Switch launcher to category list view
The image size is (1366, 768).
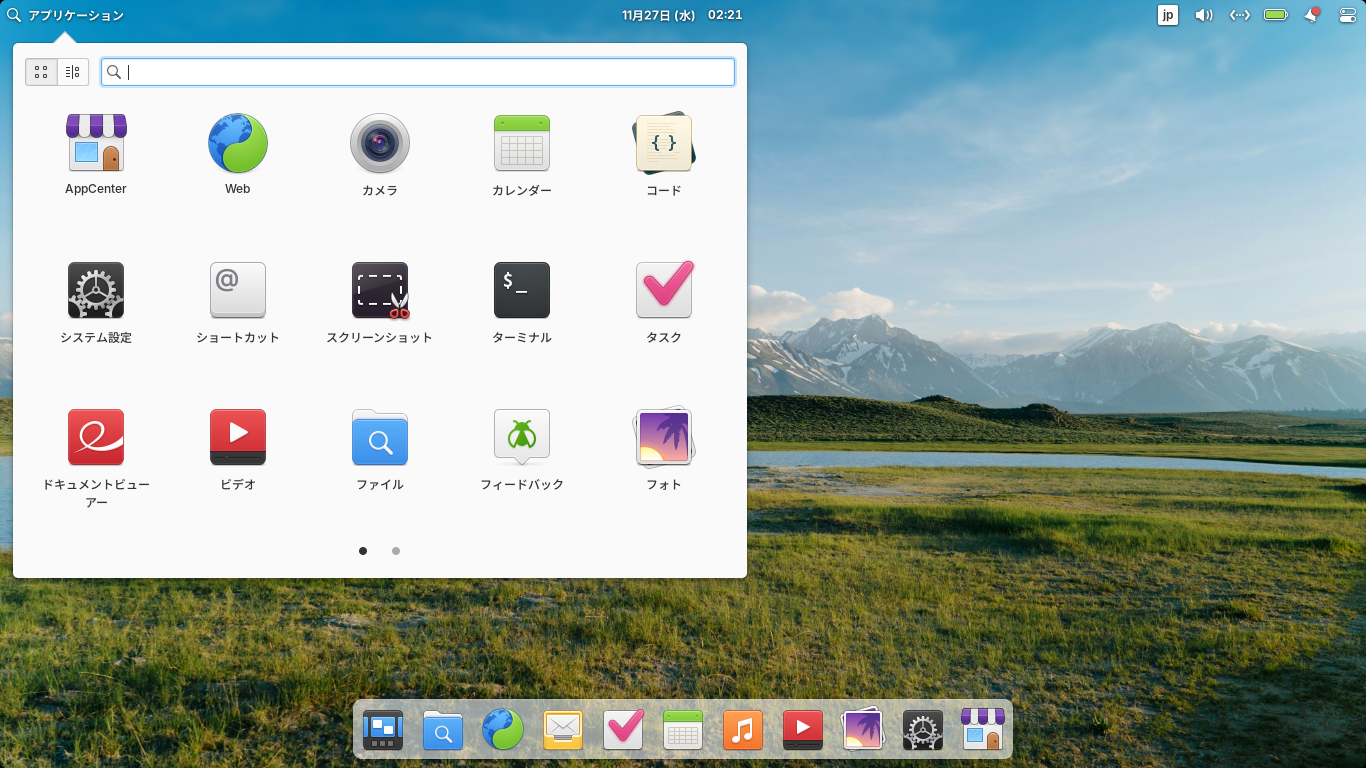(71, 71)
